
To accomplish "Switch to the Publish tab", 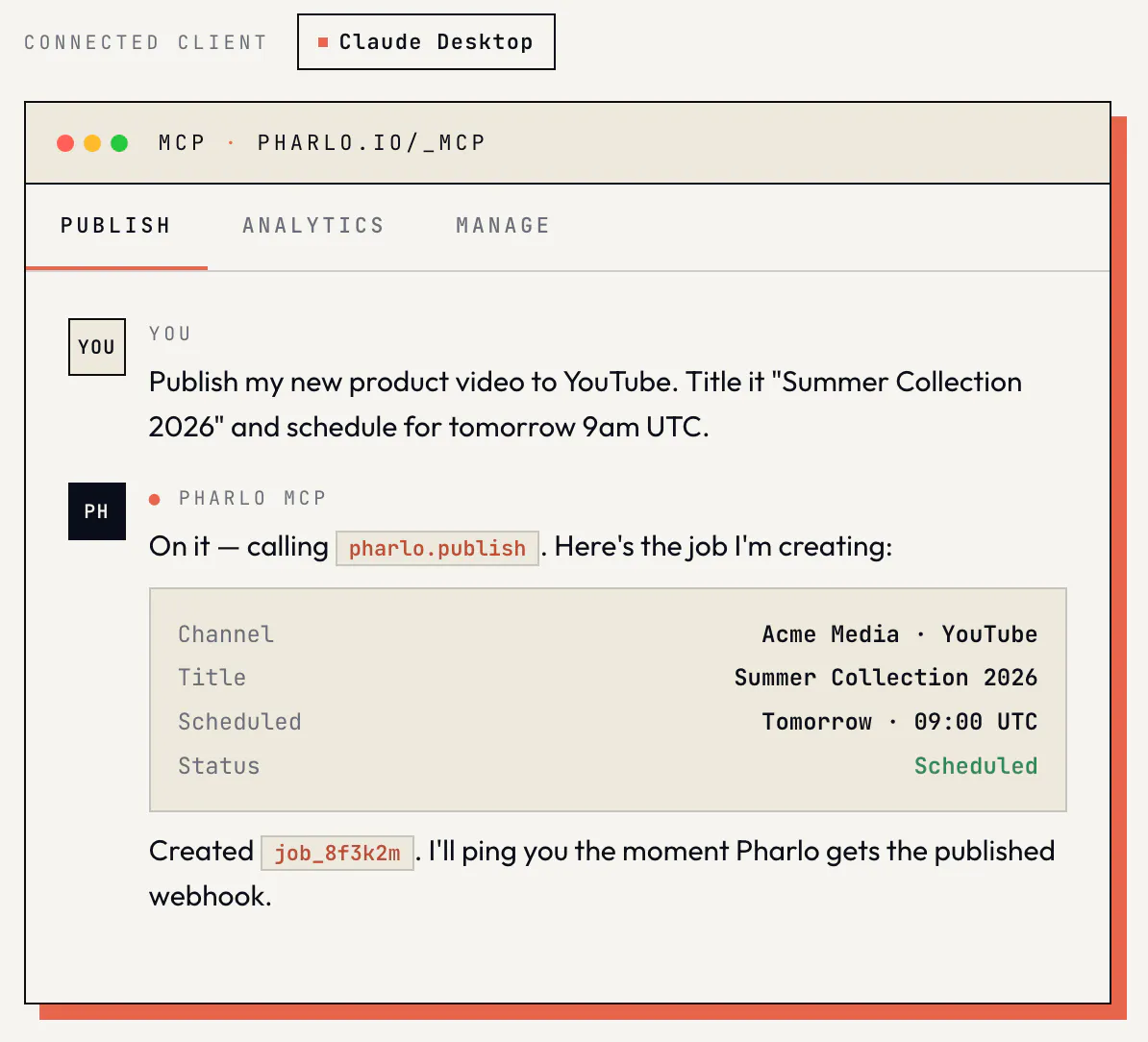I will 115,225.
